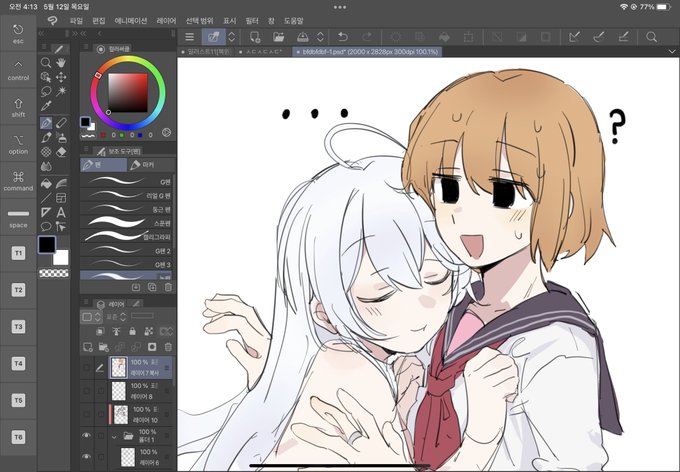Select the Correct line tool
680x472 pixels.
61,226
